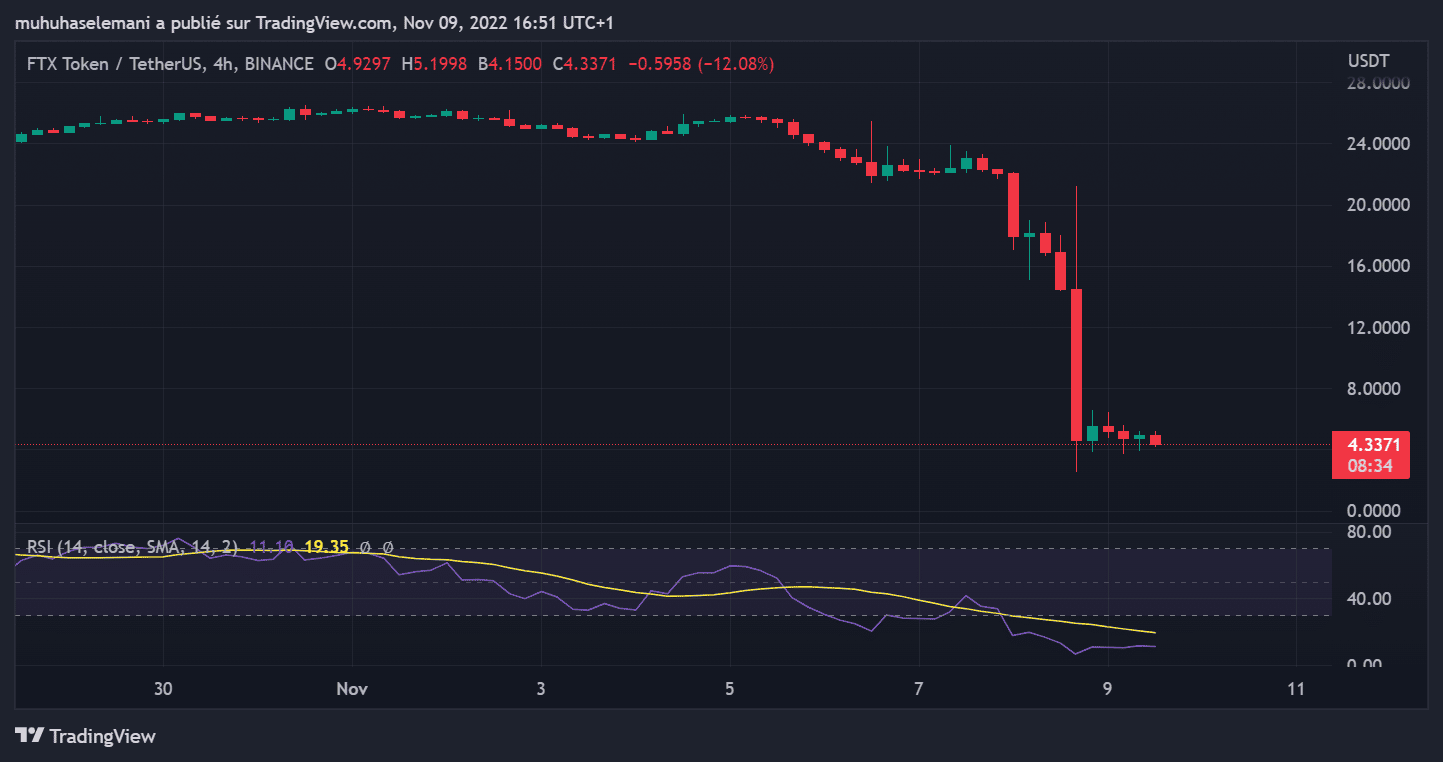Screen dimensions: 1443x762
Task: Click the '30' date axis label
Action: click(164, 689)
